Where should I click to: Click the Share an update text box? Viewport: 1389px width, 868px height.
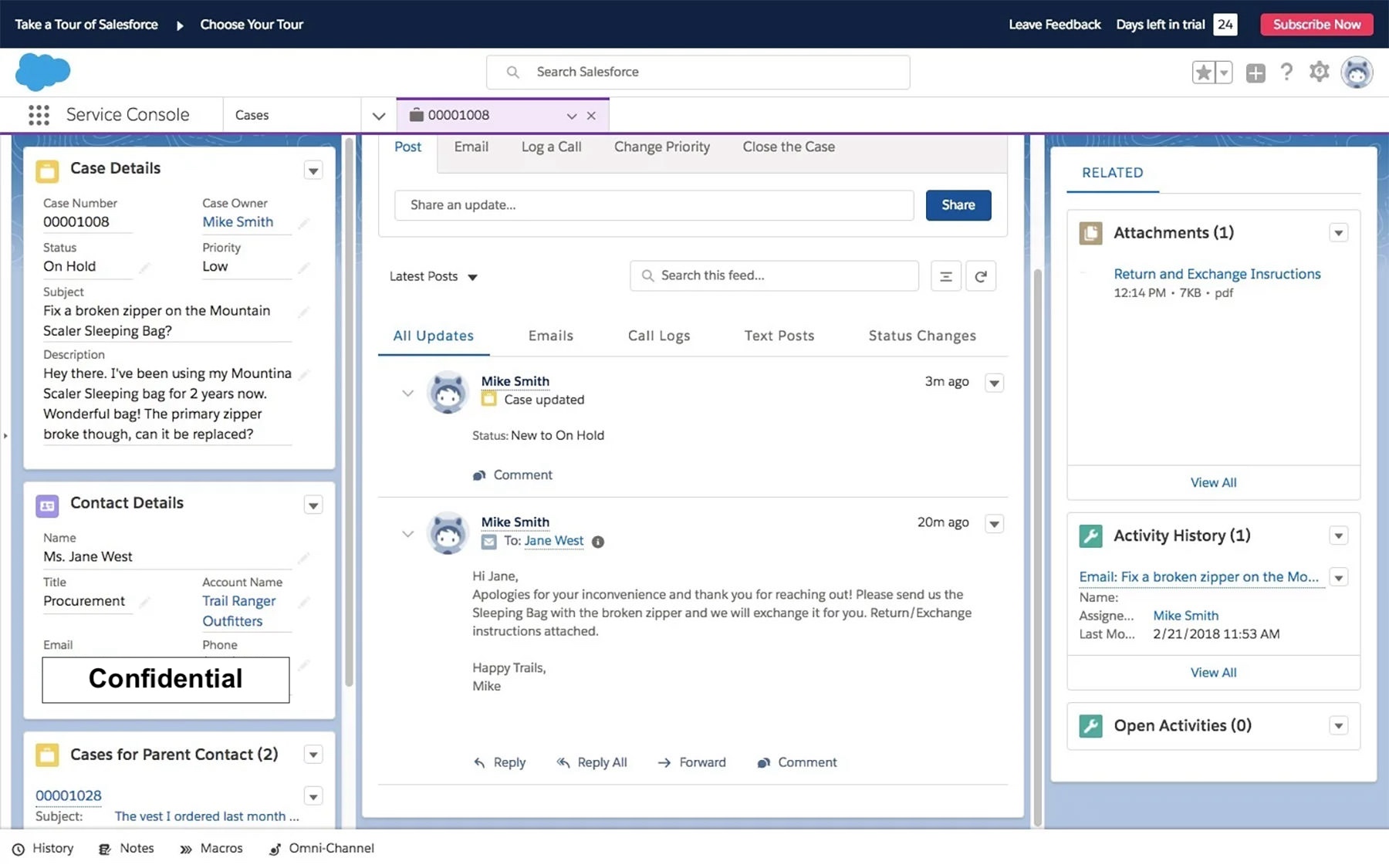pyautogui.click(x=654, y=205)
